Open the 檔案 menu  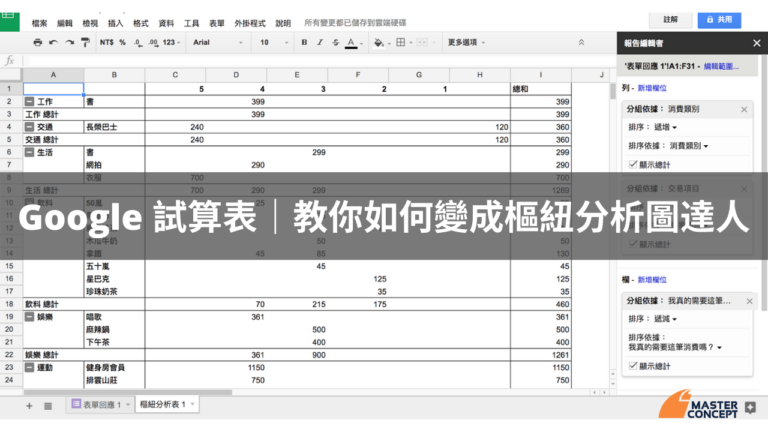coord(40,23)
